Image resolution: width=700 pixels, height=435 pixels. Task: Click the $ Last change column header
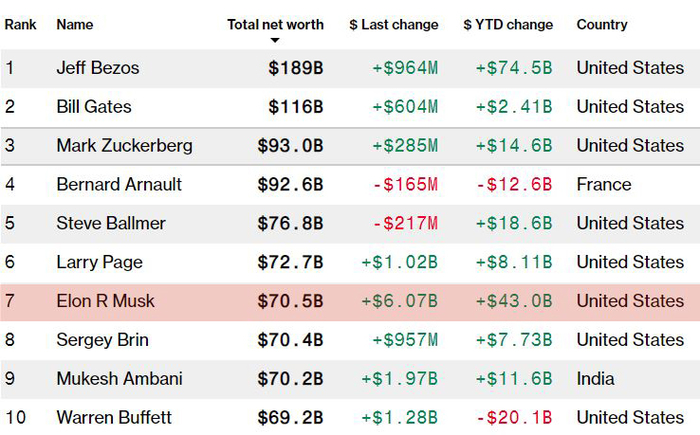coord(393,24)
